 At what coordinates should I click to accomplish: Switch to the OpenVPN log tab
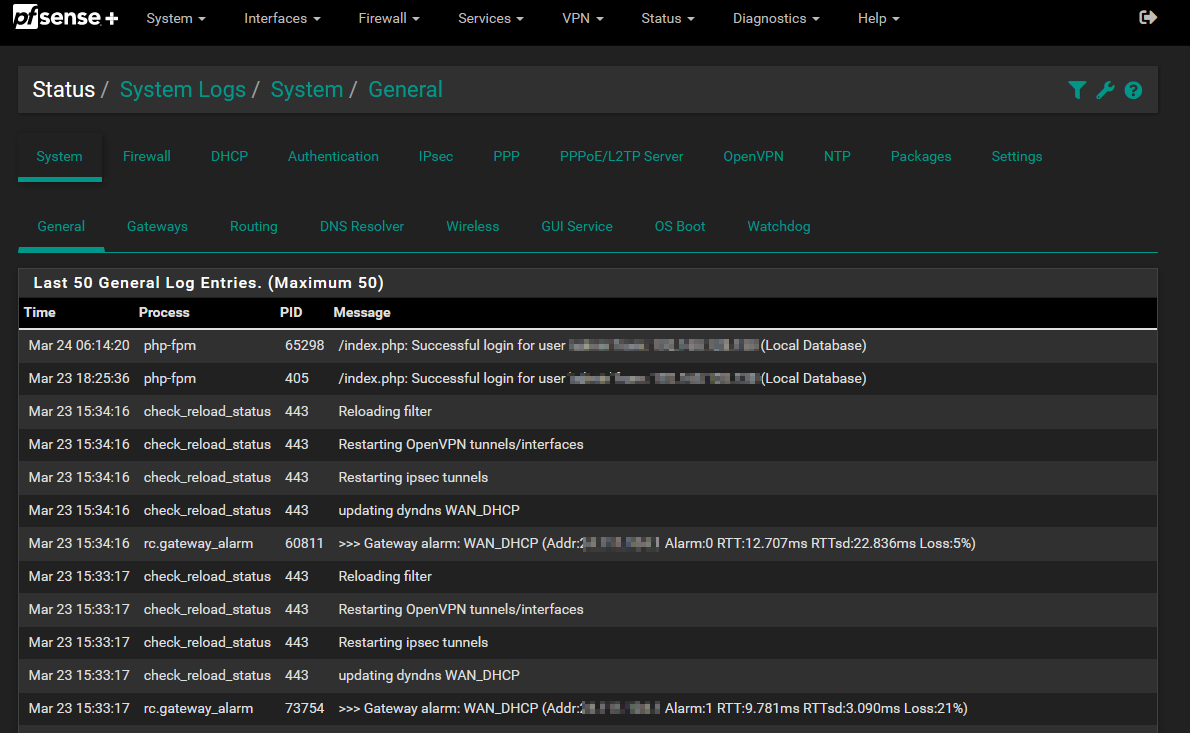click(x=754, y=156)
